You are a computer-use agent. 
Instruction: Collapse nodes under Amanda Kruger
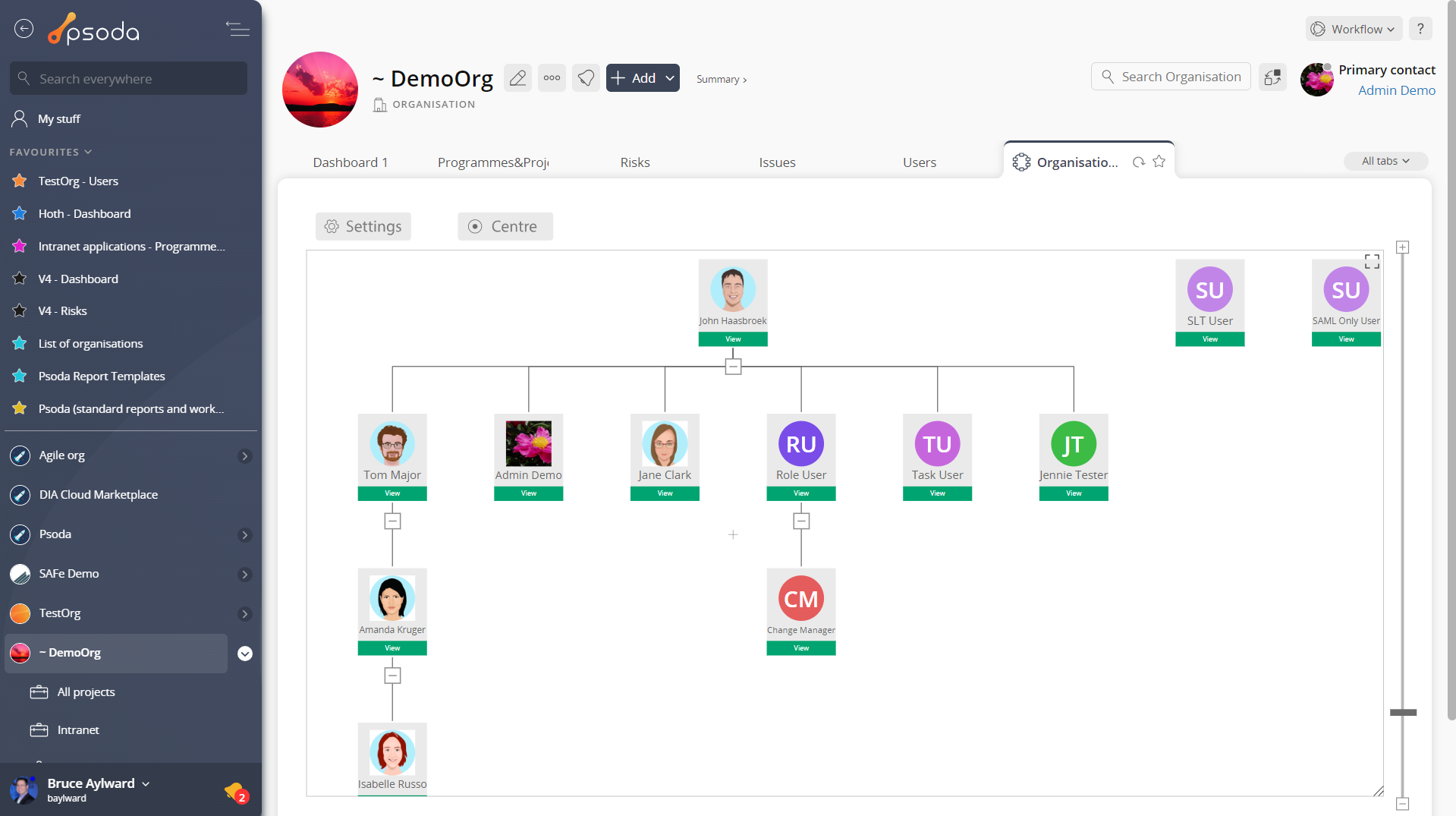pyautogui.click(x=392, y=676)
